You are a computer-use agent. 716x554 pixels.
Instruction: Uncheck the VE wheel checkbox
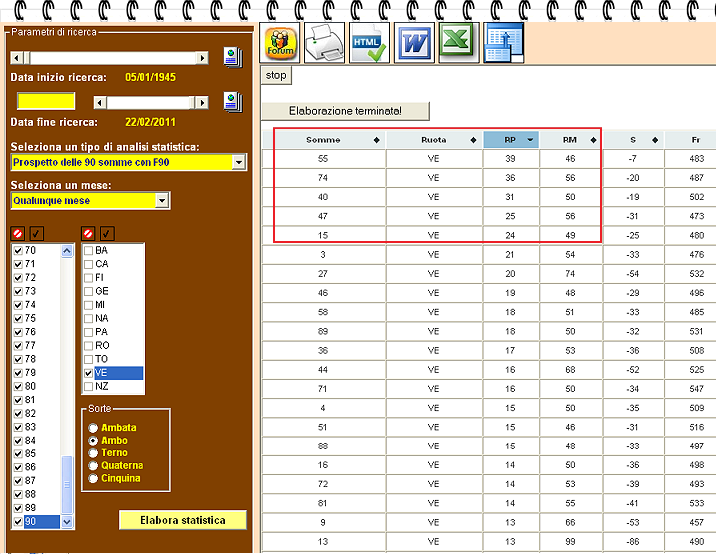coord(89,373)
